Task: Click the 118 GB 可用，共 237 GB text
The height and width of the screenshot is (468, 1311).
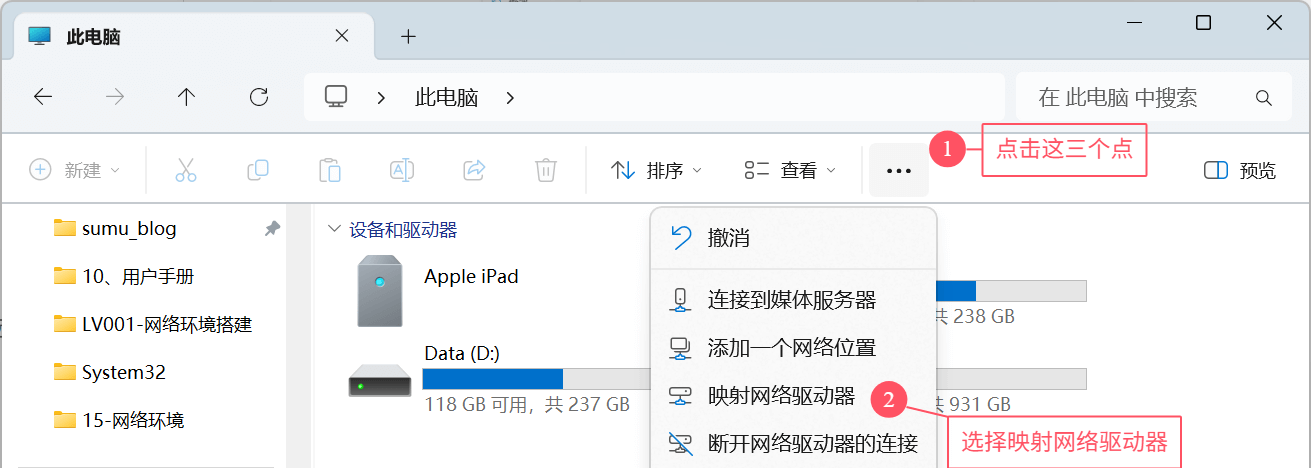Action: (526, 405)
